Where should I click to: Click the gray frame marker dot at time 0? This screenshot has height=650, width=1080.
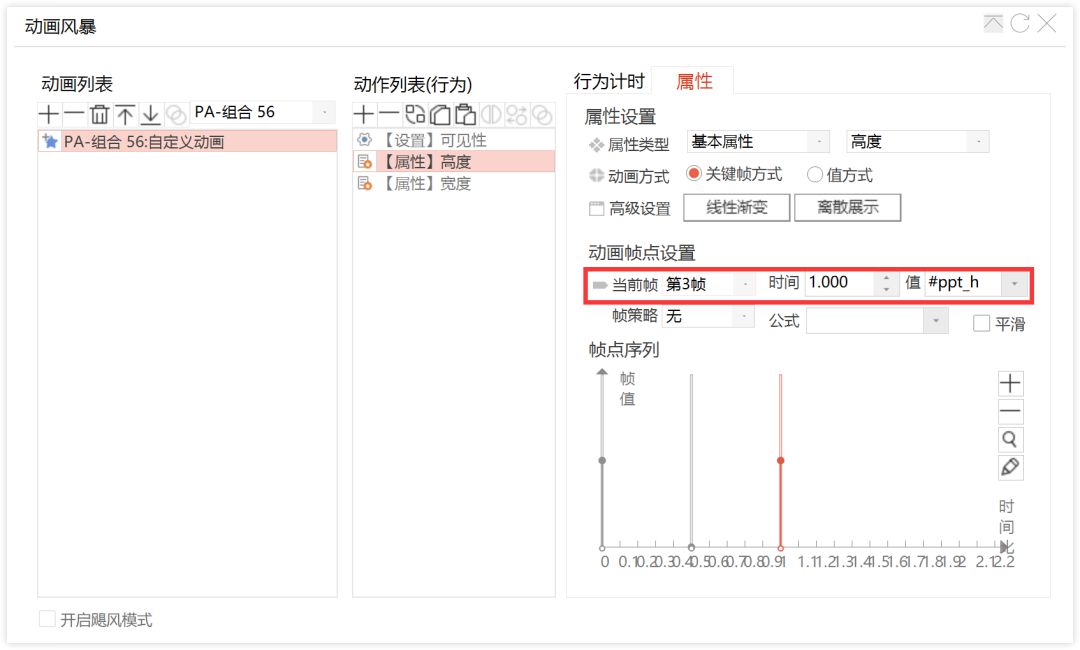pos(602,461)
